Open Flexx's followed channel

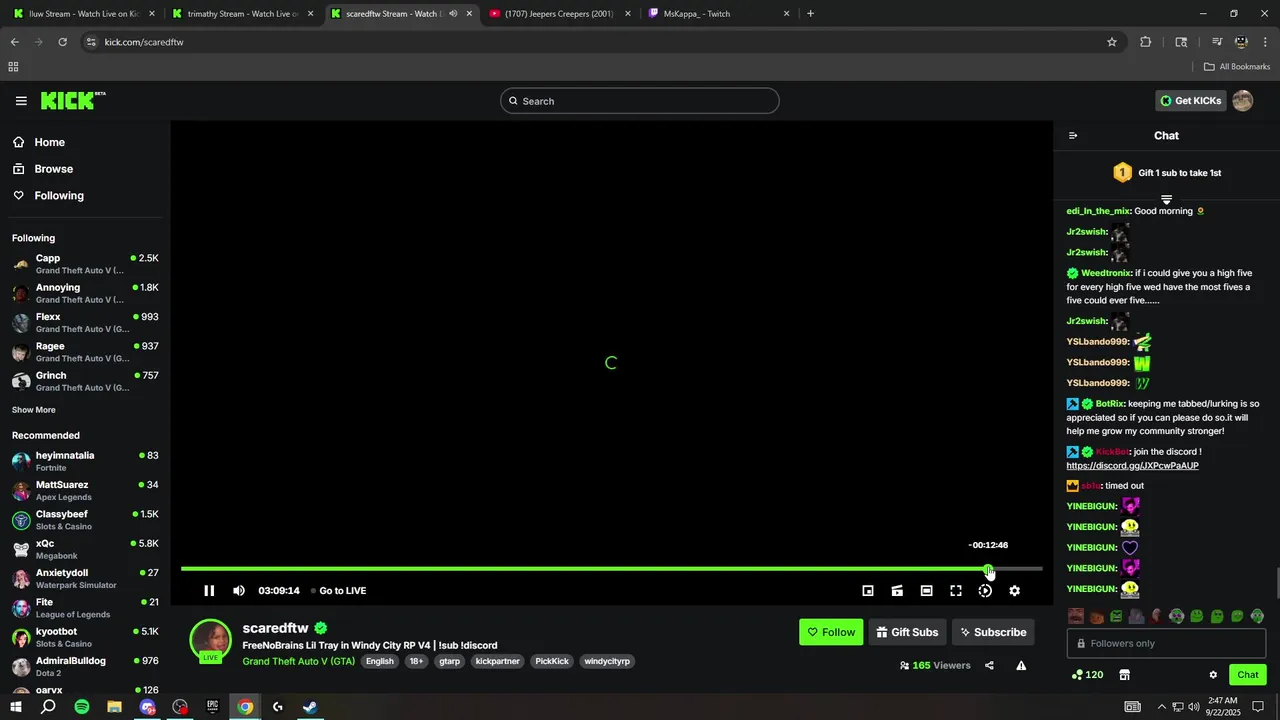click(85, 323)
